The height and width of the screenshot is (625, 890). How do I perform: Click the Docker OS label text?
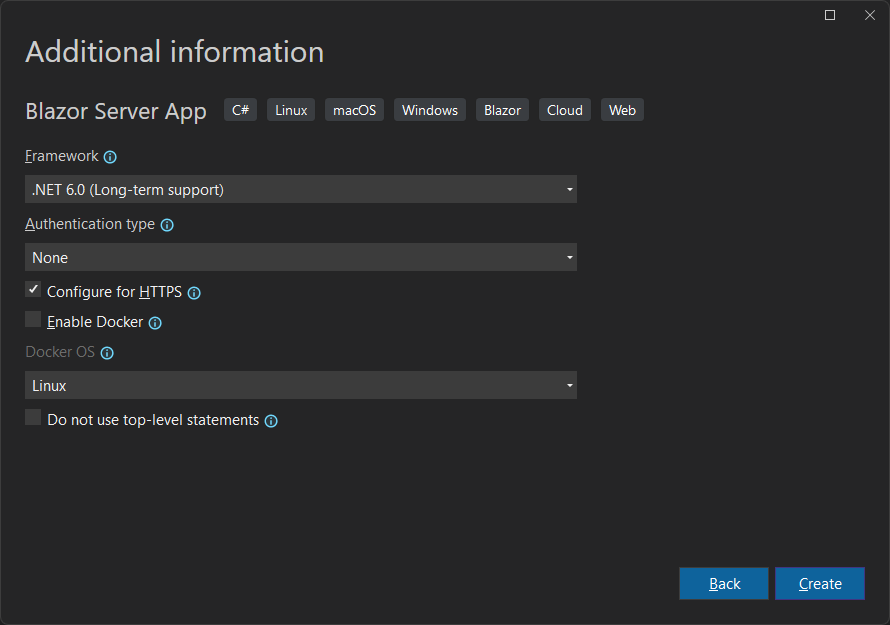click(x=60, y=352)
